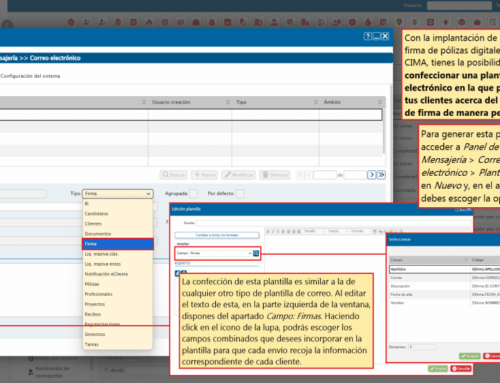Viewport: 500px width, 383px height.
Task: Click the Nuevo button
Action: click(x=205, y=175)
